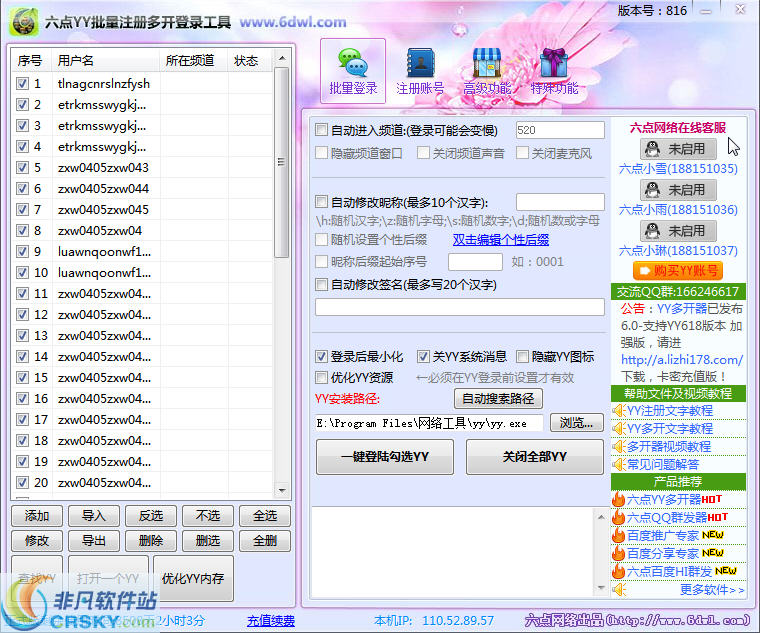
Task: Click flame icon beside 六点QQ群发器
Action: tap(618, 517)
